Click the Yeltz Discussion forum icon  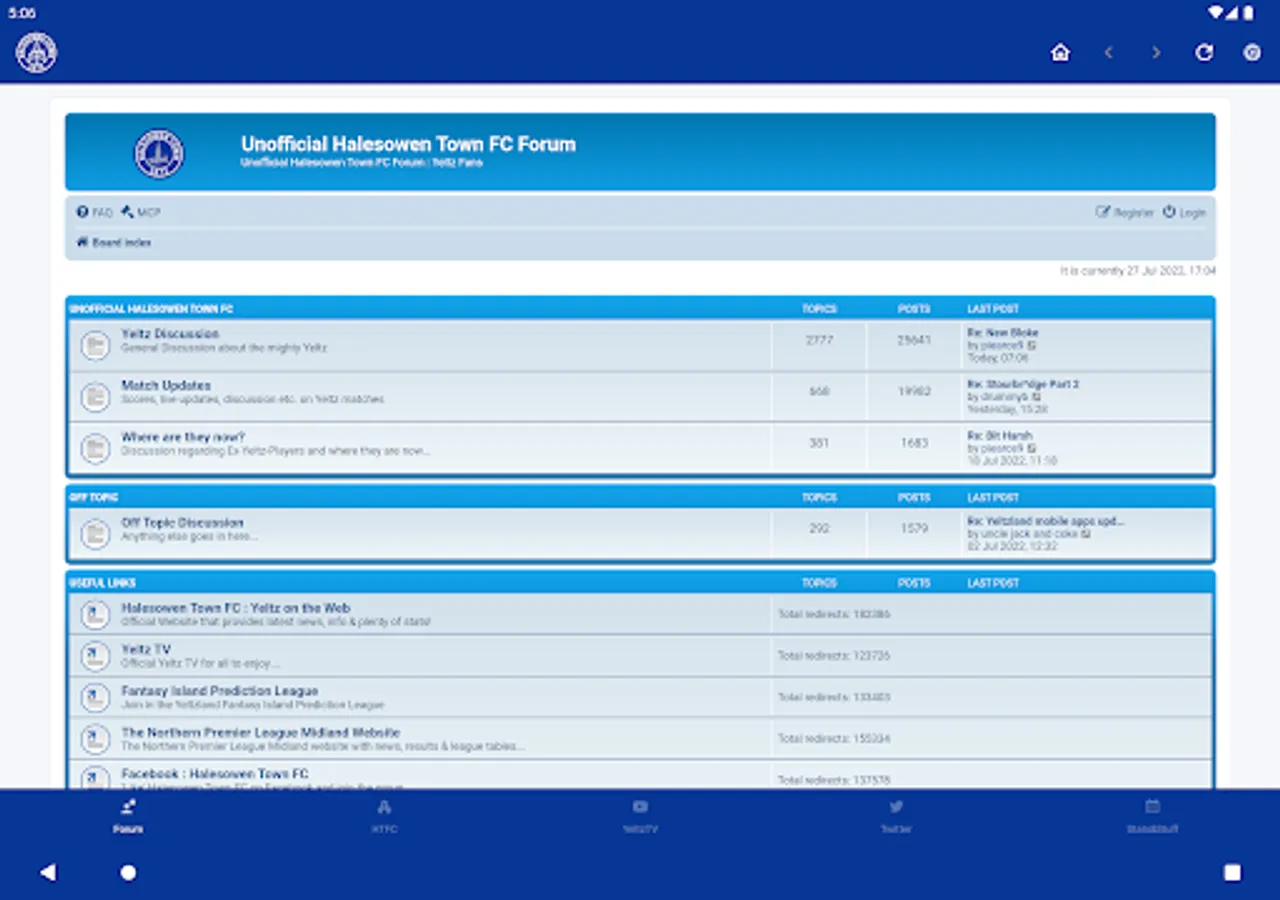coord(95,346)
